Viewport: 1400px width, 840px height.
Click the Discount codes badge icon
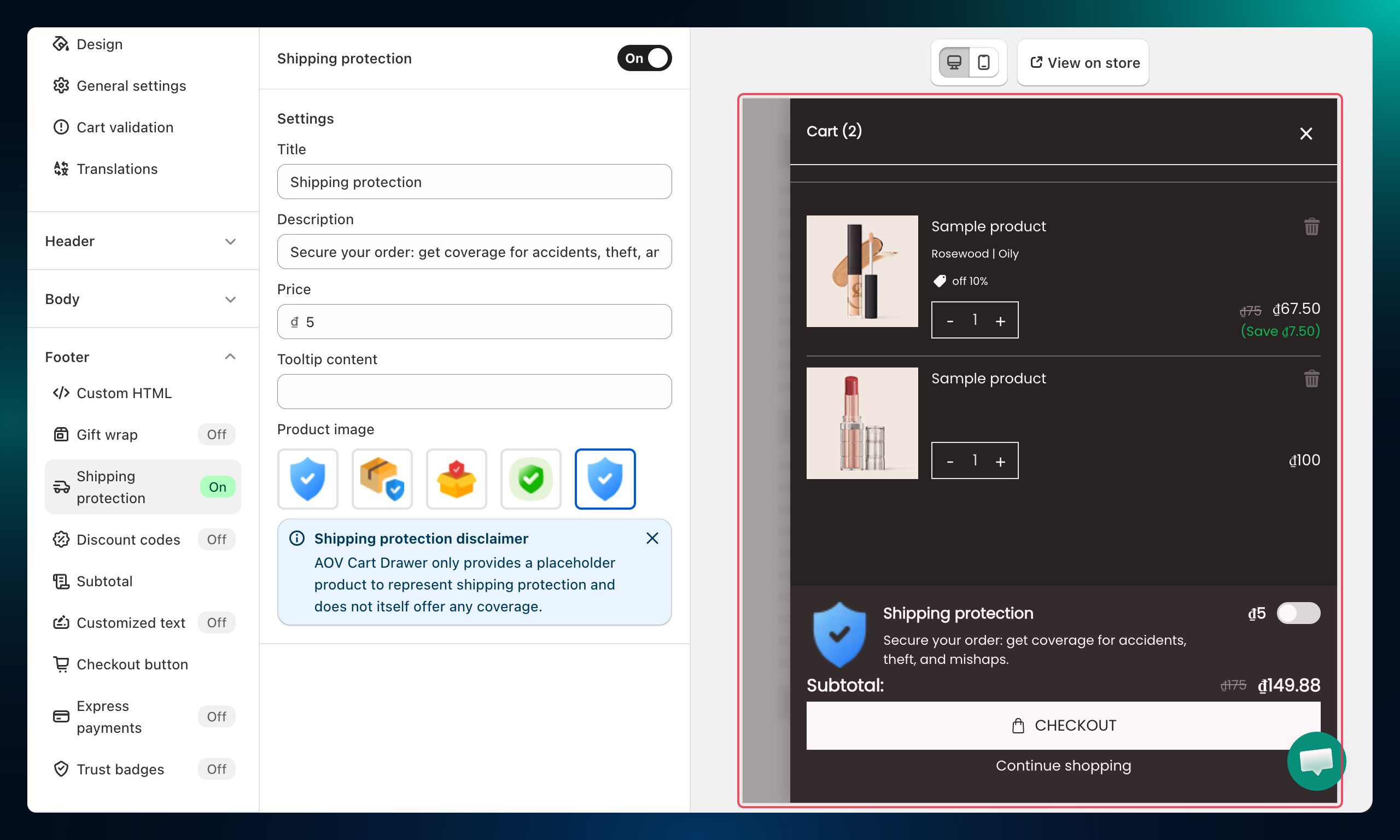tap(61, 539)
